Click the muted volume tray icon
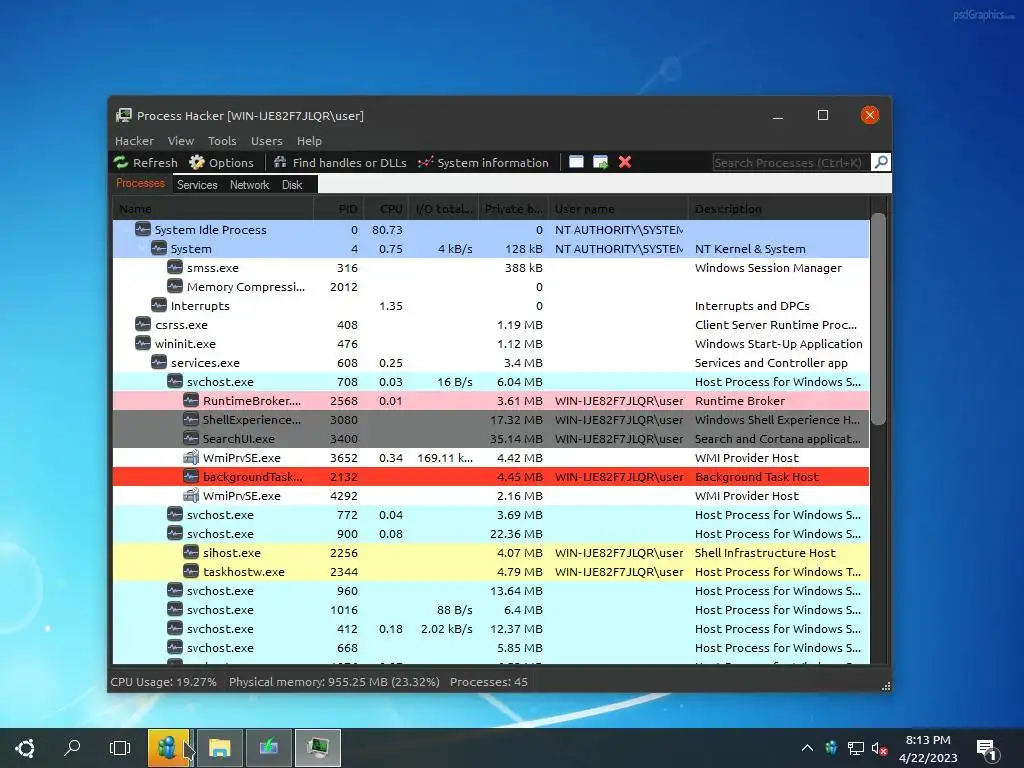The width and height of the screenshot is (1024, 768). [879, 748]
